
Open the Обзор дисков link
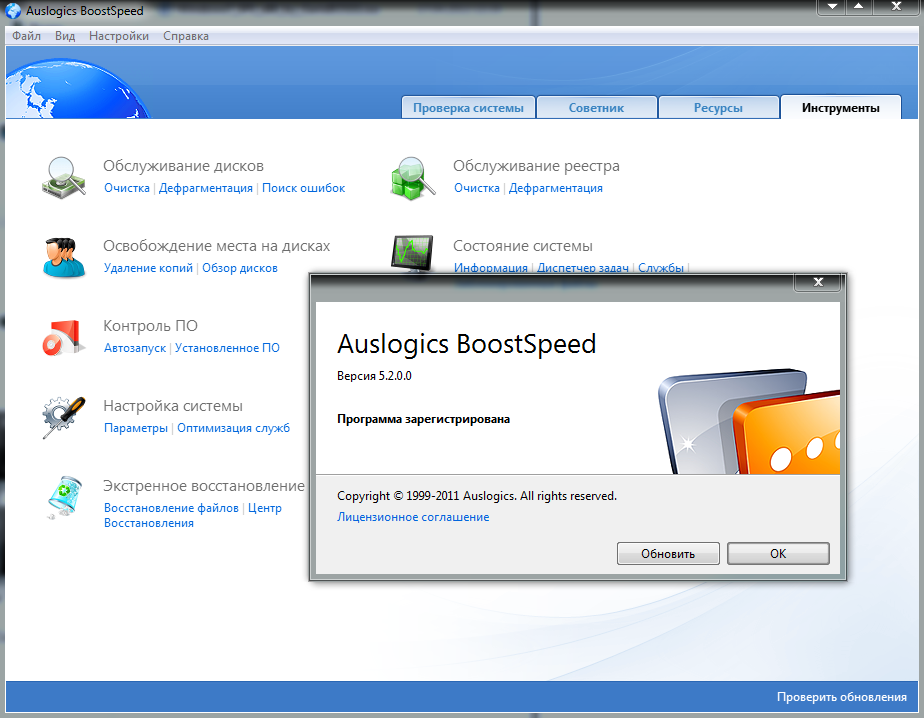[240, 268]
